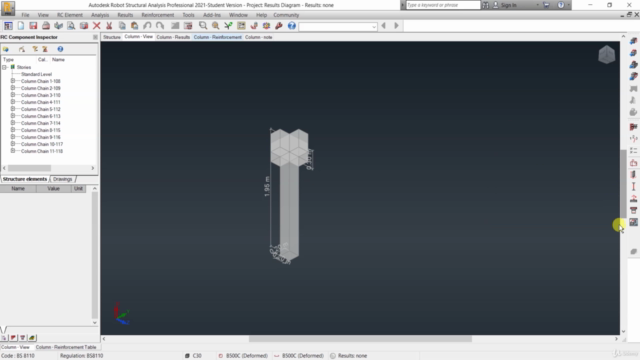The width and height of the screenshot is (640, 360).
Task: Expand Column Chain 1-108 tree node
Action: click(x=13, y=81)
